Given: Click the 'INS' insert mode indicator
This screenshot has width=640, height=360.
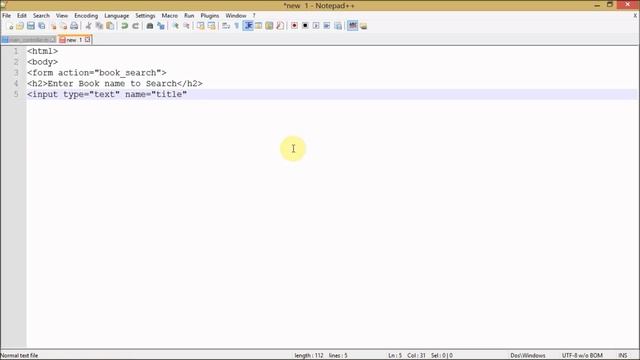Looking at the screenshot, I should click(622, 356).
